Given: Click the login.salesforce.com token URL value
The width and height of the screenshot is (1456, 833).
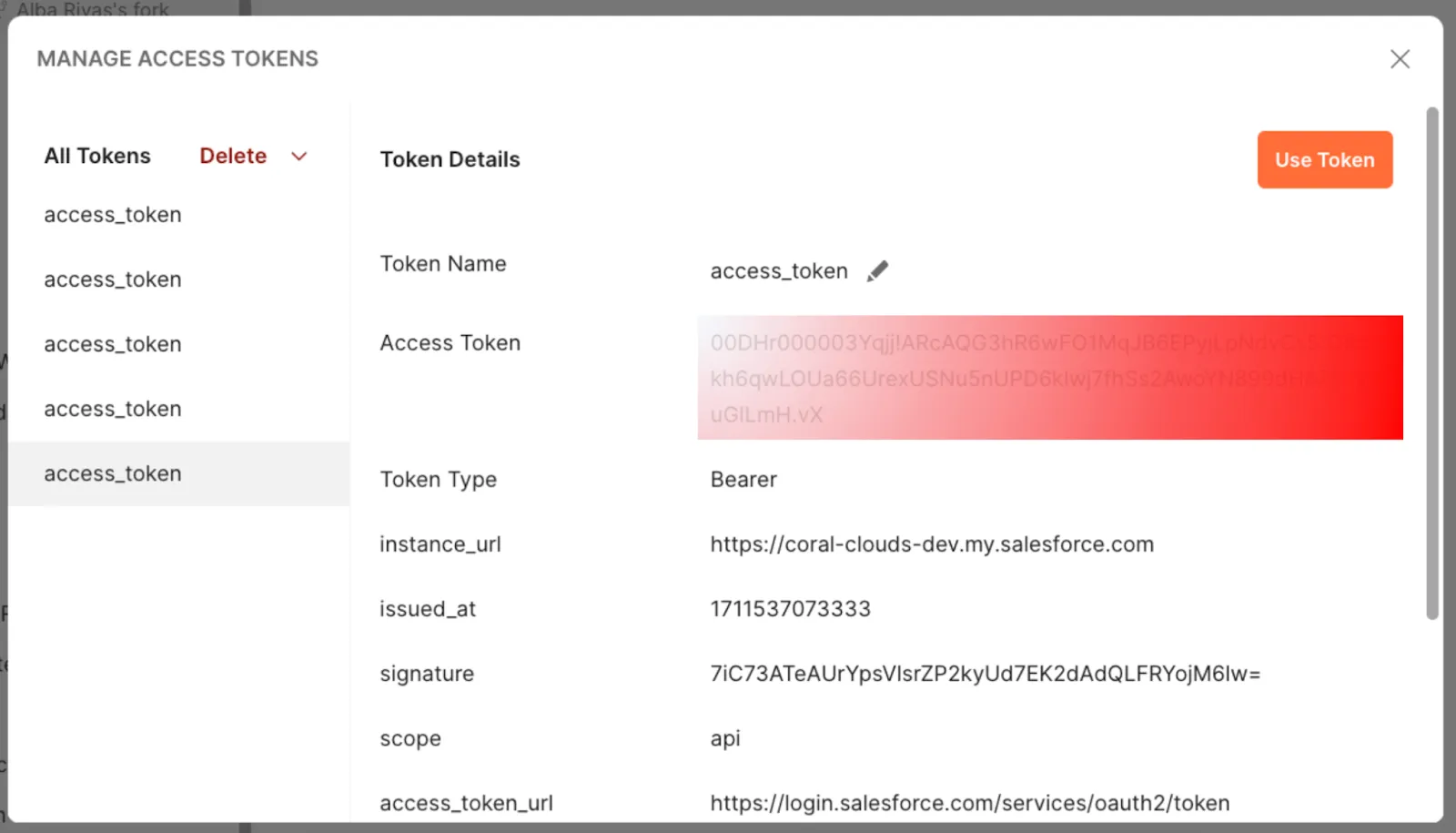Looking at the screenshot, I should tap(969, 803).
